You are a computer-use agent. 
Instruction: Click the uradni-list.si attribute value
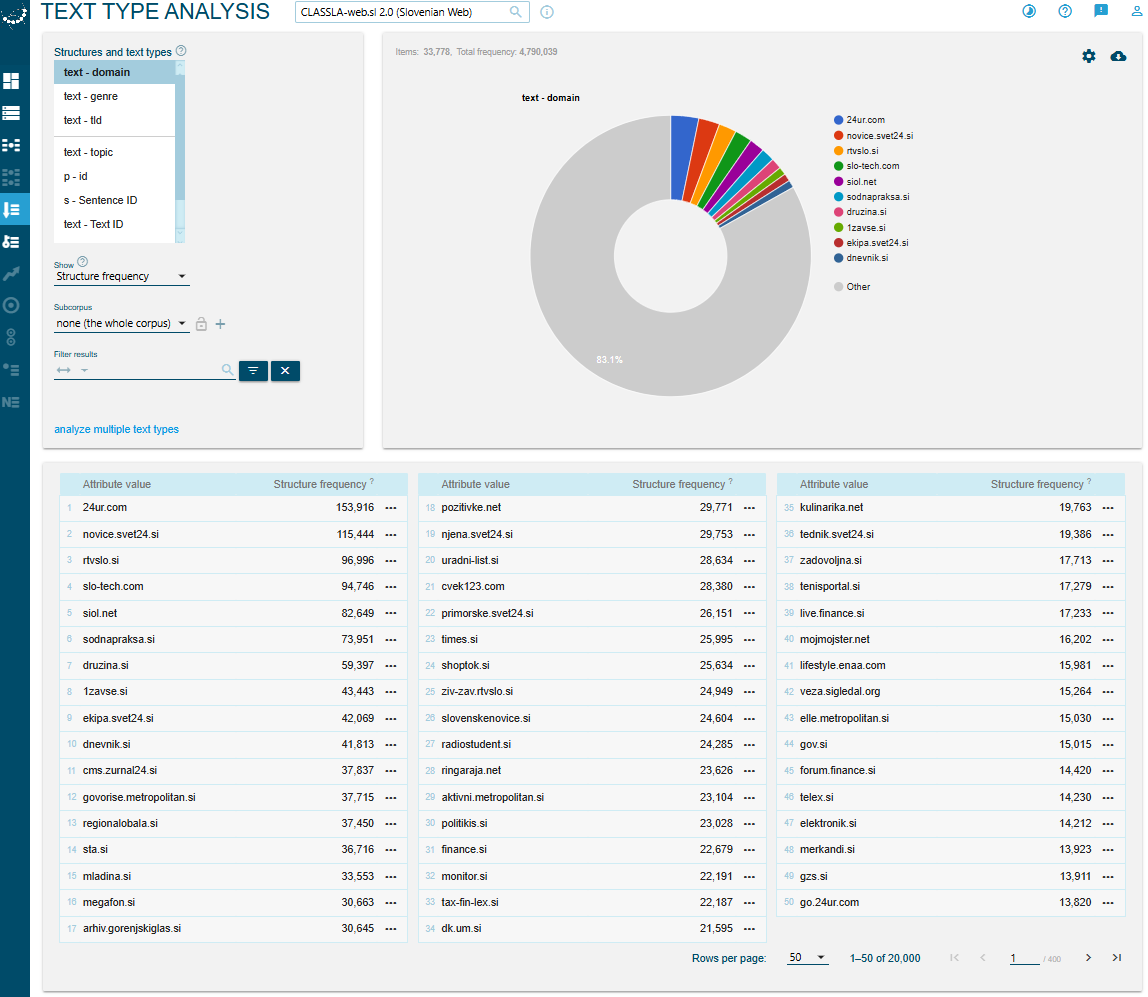click(470, 561)
